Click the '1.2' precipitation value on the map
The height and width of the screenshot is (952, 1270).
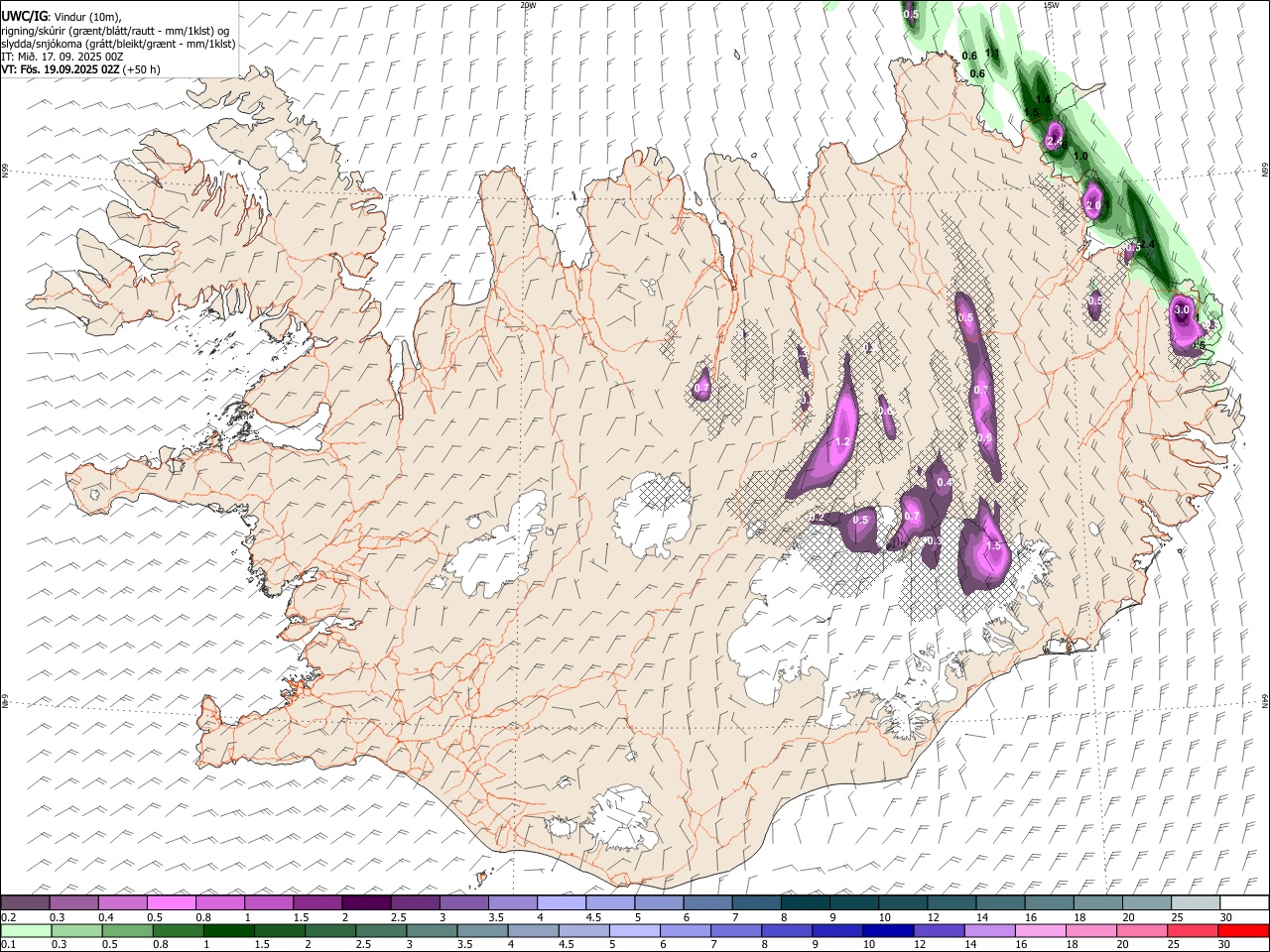[843, 442]
